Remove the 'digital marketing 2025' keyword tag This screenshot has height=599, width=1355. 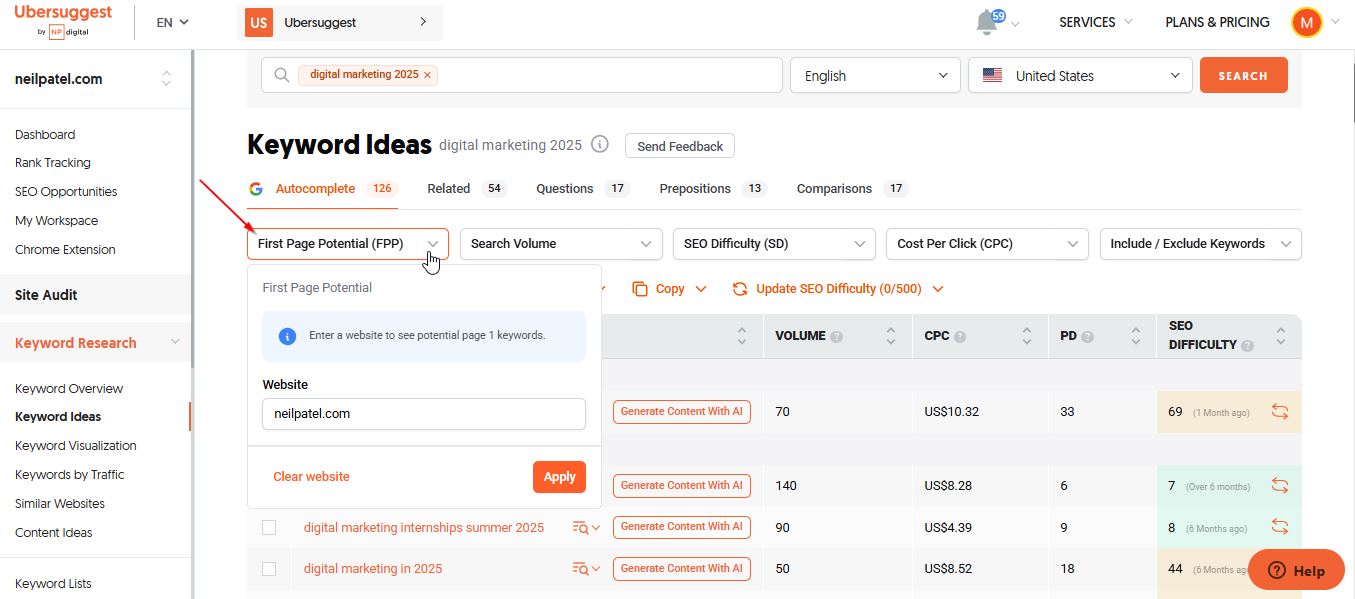428,75
